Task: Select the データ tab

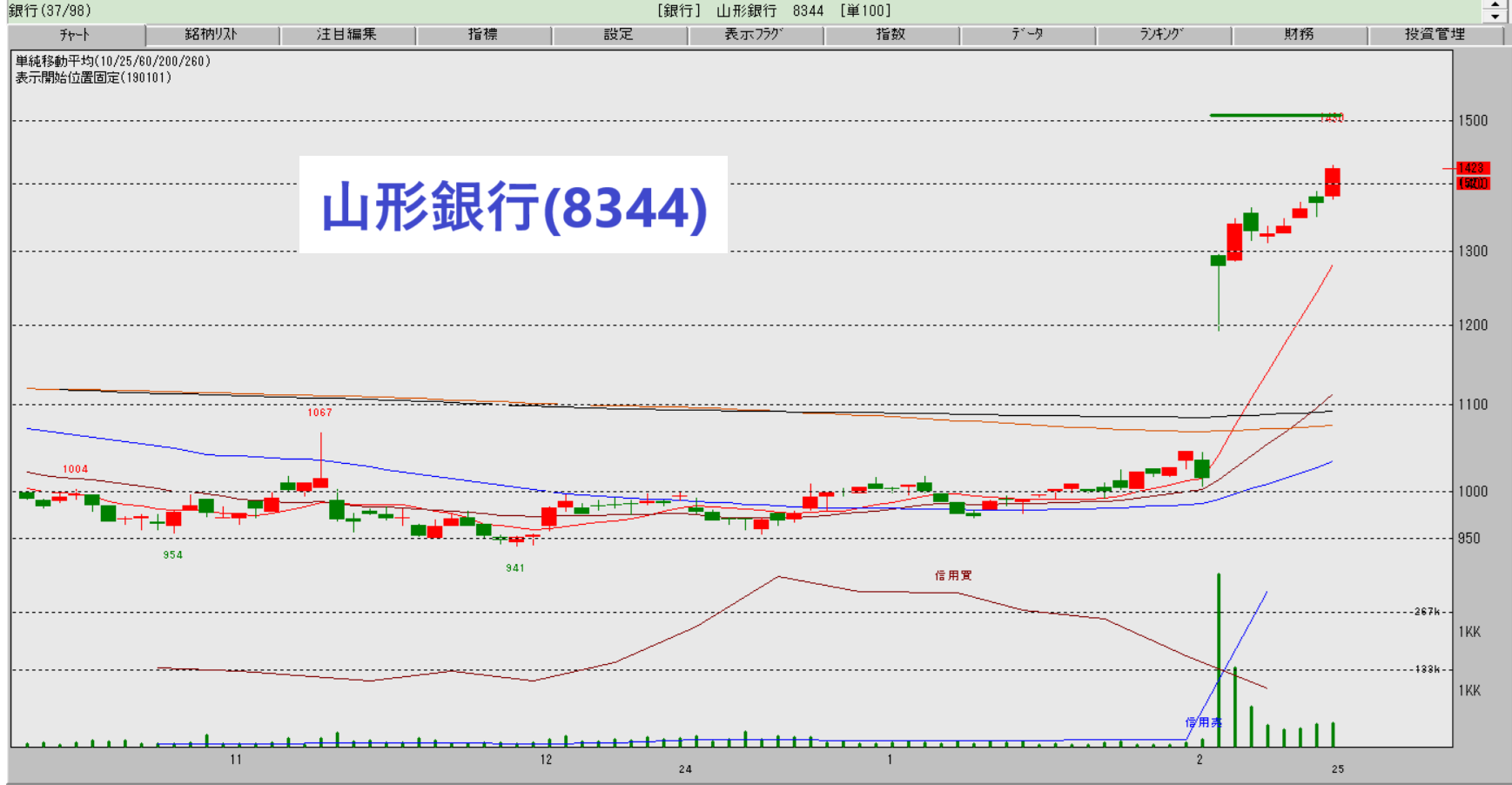Action: pos(1027,35)
